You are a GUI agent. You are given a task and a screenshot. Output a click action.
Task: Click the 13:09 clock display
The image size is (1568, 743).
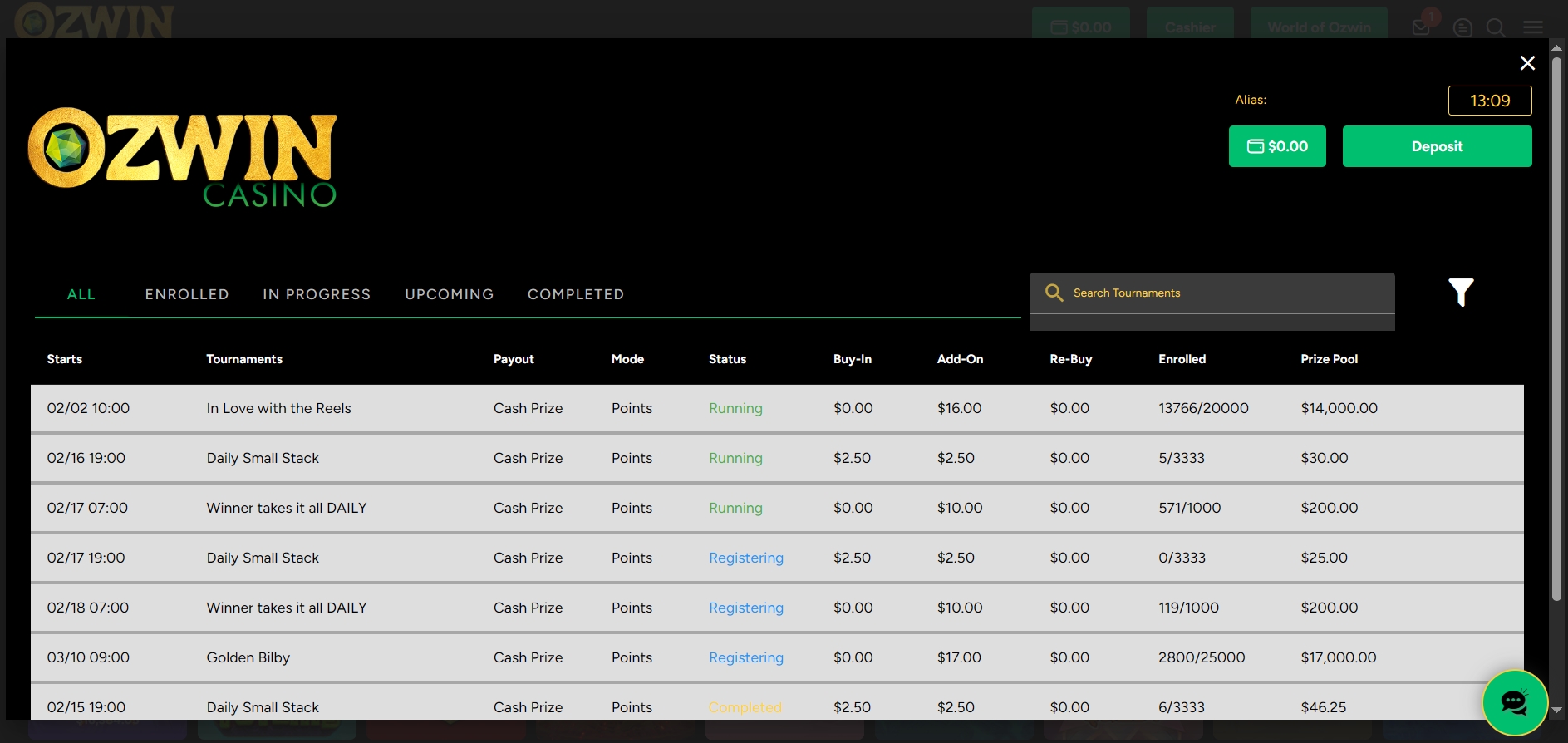[1490, 101]
